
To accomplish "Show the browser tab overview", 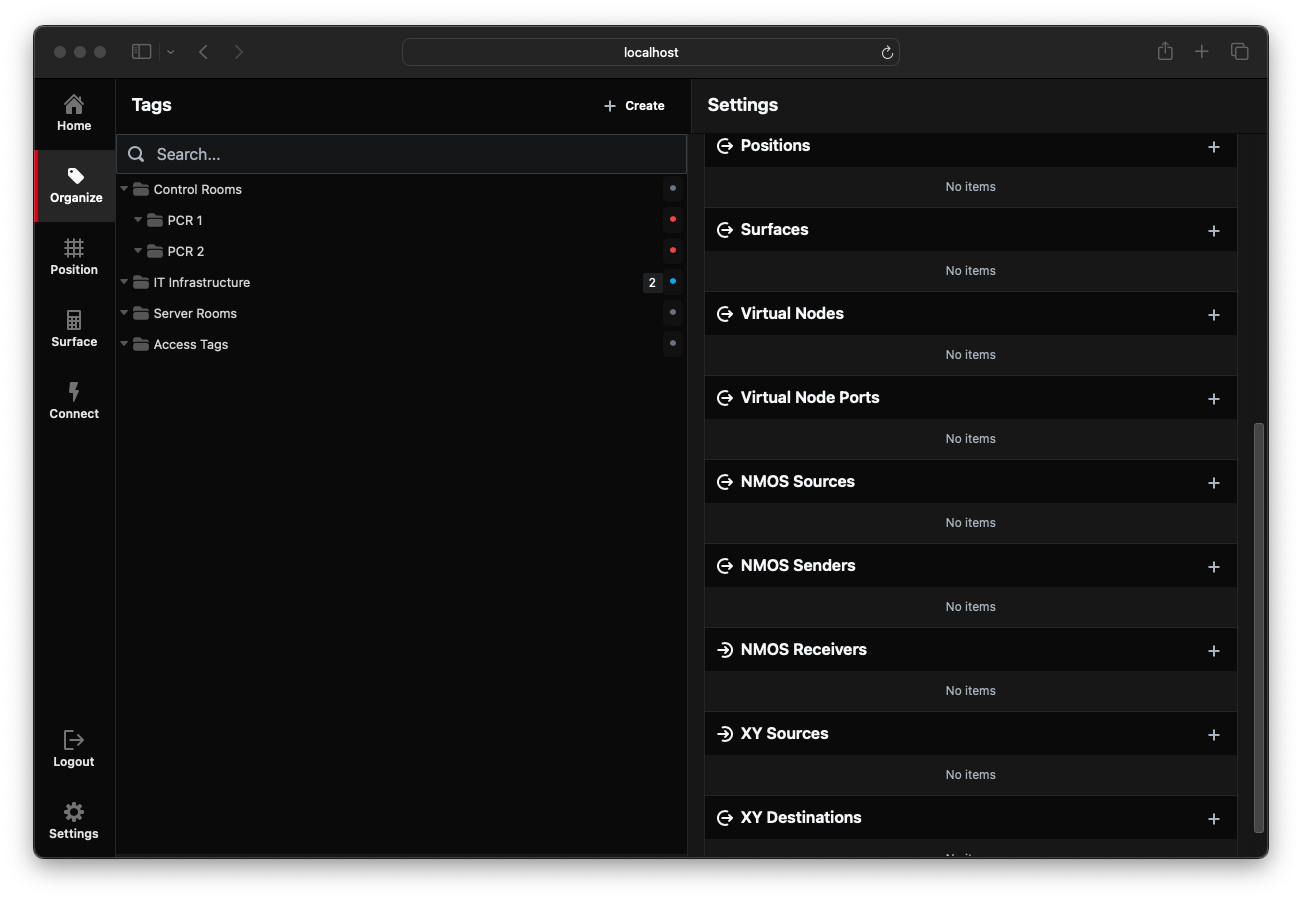I will (1239, 51).
